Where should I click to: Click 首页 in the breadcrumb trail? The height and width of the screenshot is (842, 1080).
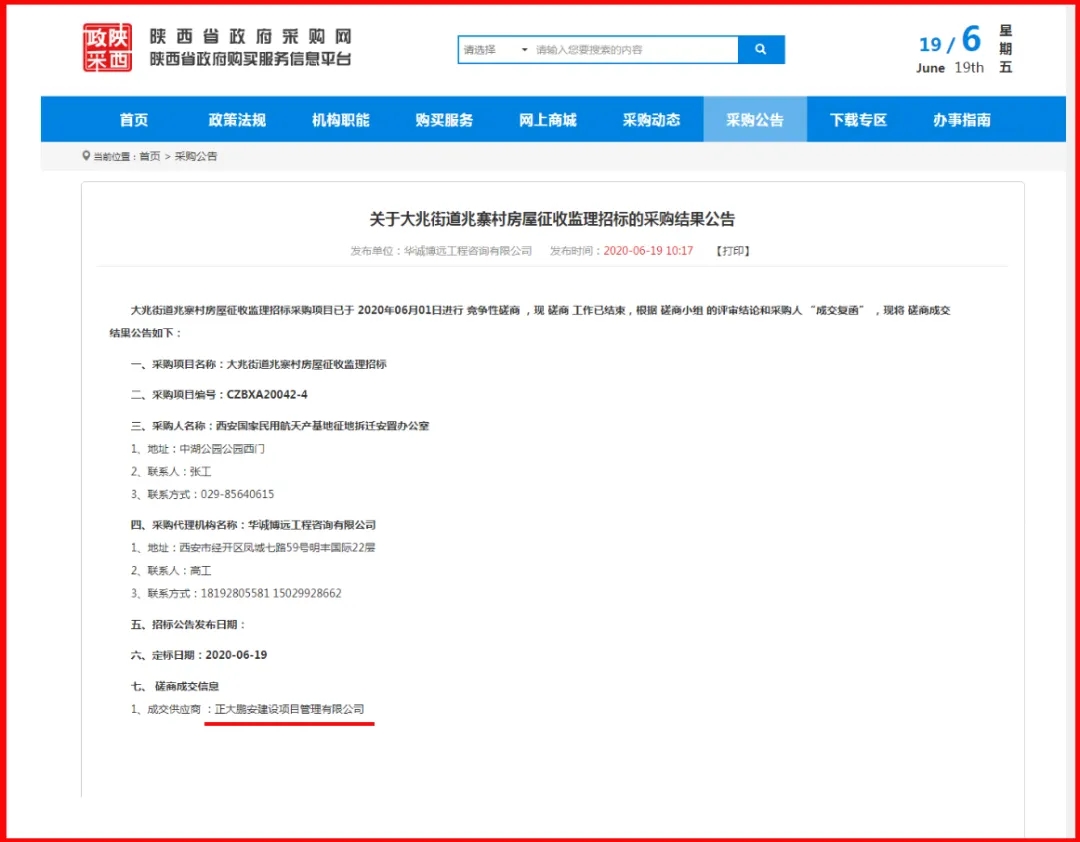[x=149, y=157]
